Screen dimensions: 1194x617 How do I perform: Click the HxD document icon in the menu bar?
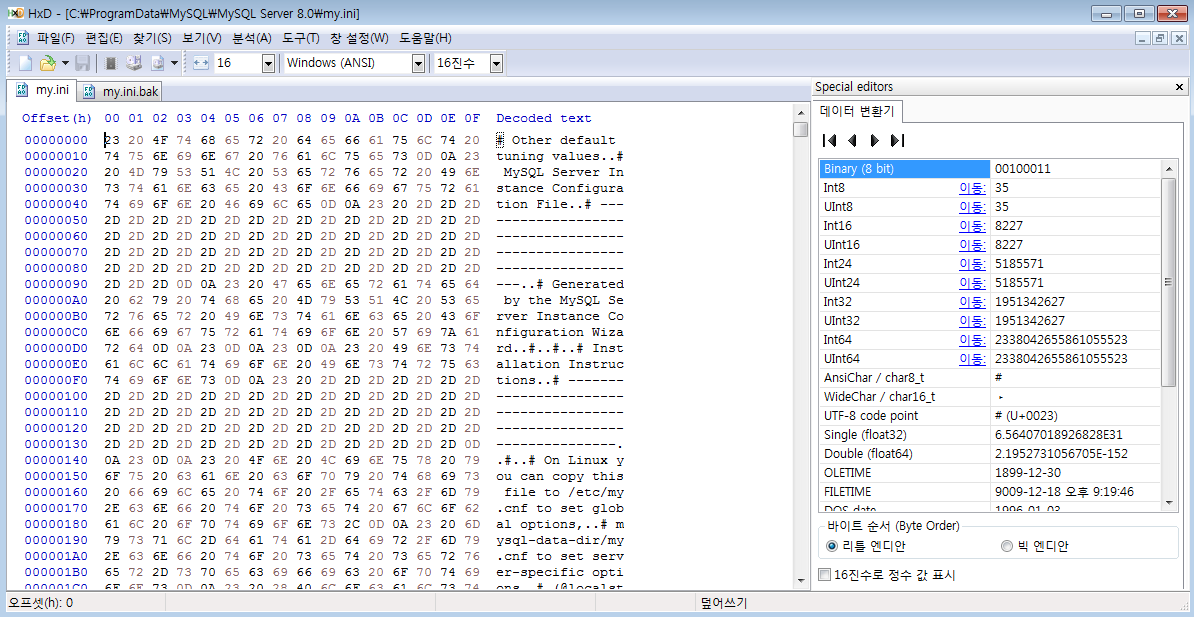coord(23,38)
